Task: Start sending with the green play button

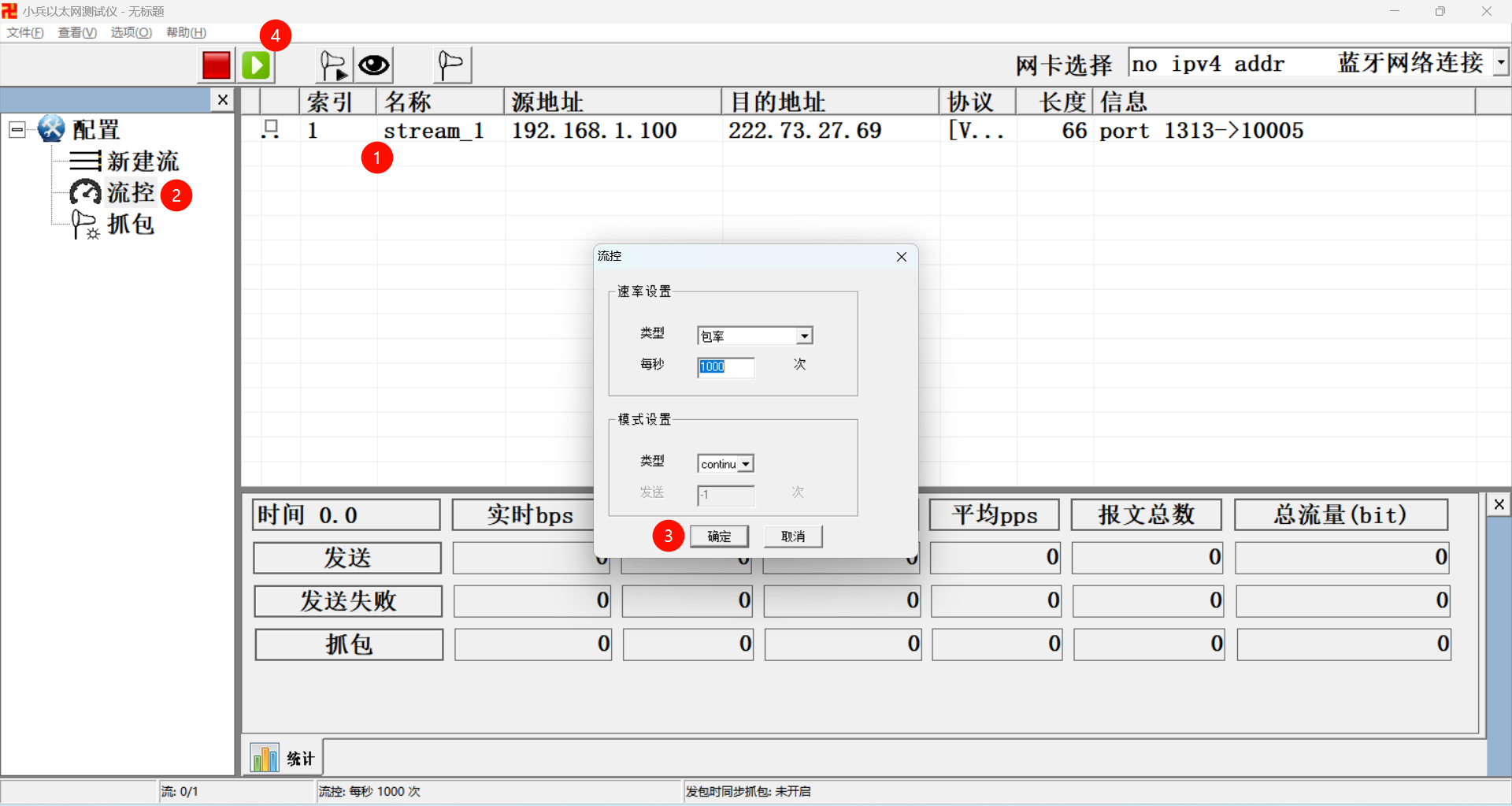Action: [x=257, y=65]
